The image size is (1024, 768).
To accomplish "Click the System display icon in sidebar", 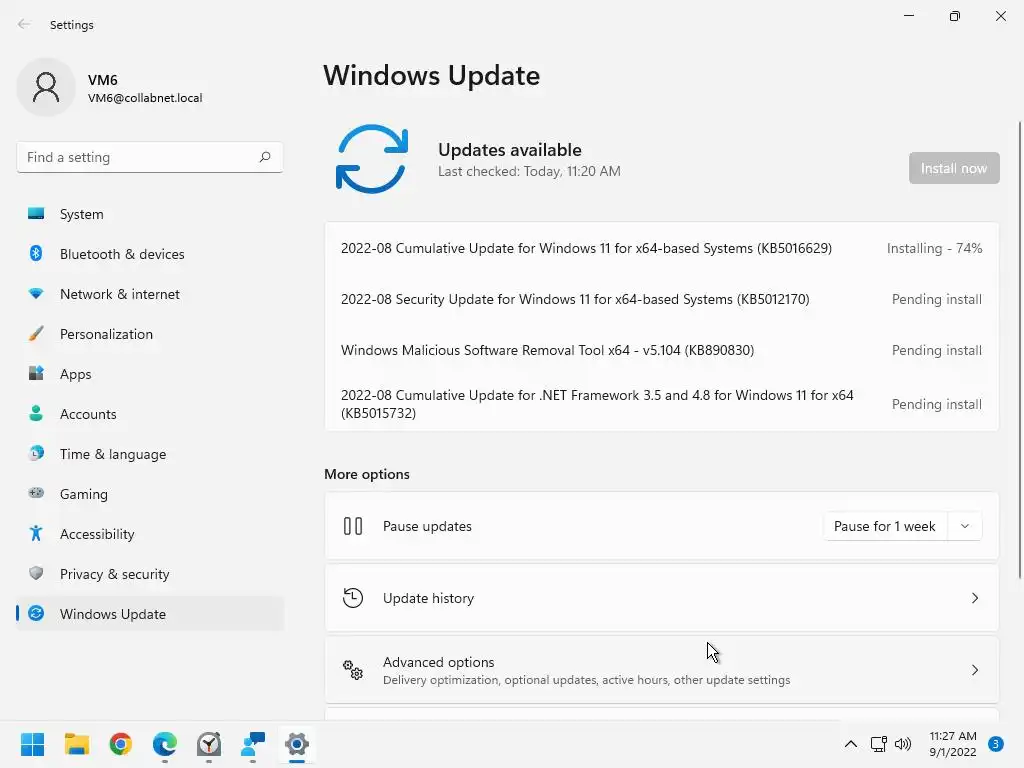I will tap(36, 214).
